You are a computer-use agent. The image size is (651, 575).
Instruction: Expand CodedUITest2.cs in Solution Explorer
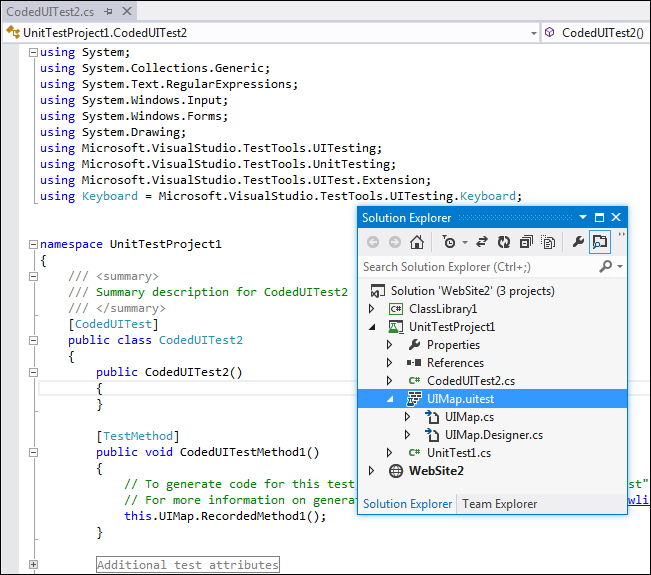[389, 380]
